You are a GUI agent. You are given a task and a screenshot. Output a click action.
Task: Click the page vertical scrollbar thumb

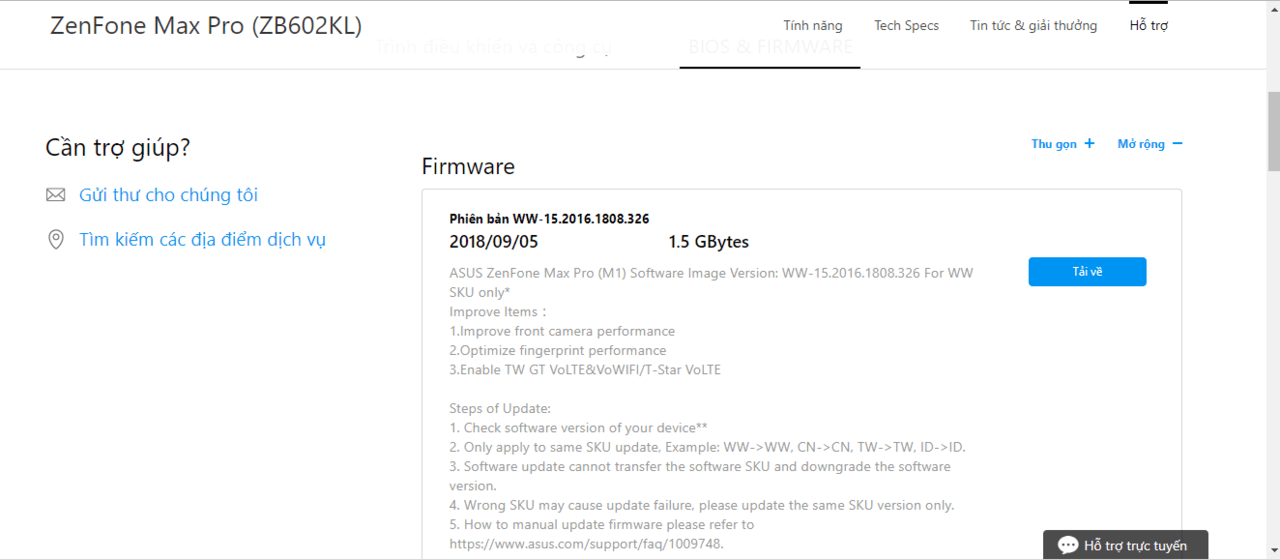pos(1273,130)
